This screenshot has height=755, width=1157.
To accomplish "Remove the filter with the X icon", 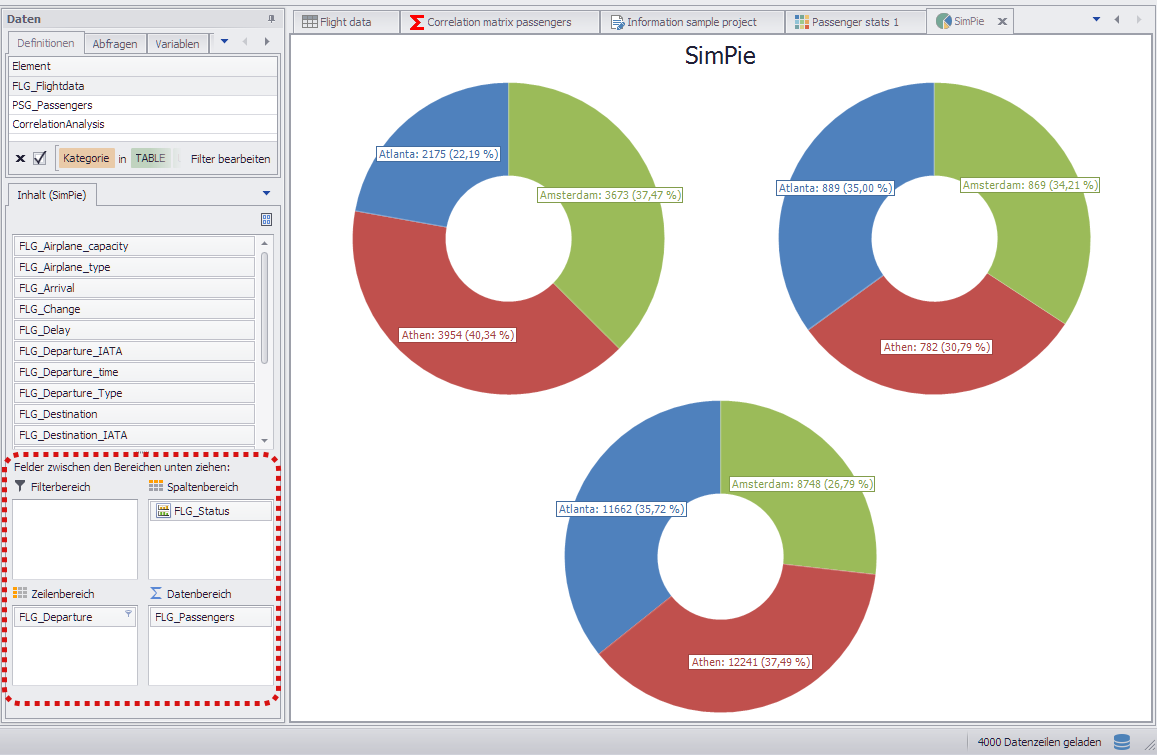I will click(20, 158).
